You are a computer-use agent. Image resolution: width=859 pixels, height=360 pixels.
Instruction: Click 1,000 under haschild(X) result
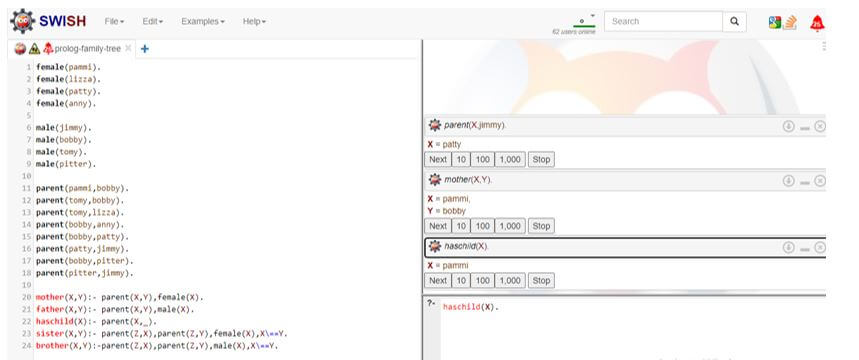[510, 281]
